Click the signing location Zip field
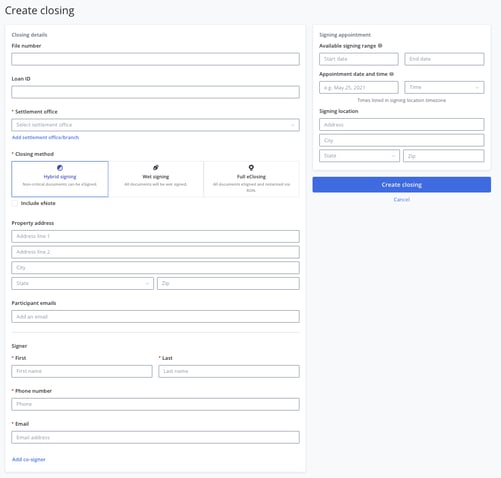 point(444,156)
